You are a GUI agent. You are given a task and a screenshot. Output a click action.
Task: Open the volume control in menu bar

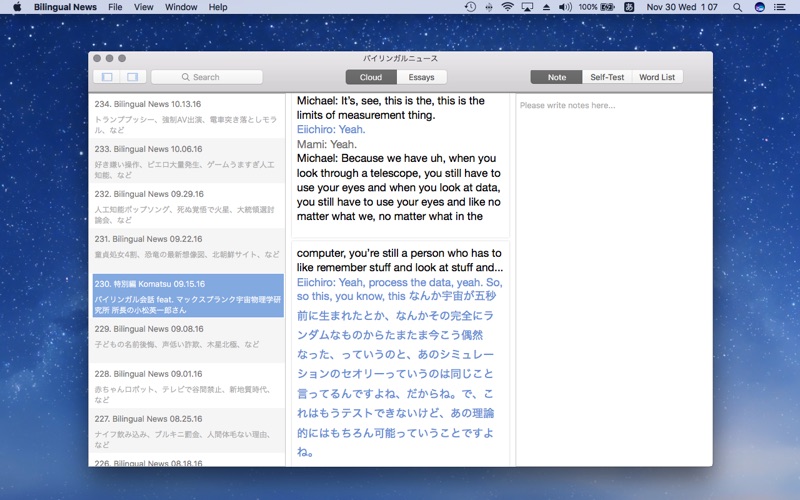pos(565,7)
